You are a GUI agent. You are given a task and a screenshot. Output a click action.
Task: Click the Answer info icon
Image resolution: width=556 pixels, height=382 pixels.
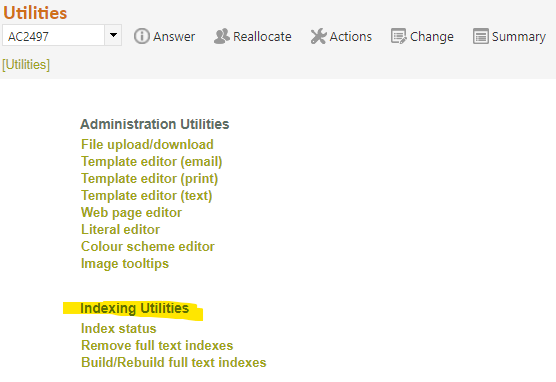coord(141,36)
